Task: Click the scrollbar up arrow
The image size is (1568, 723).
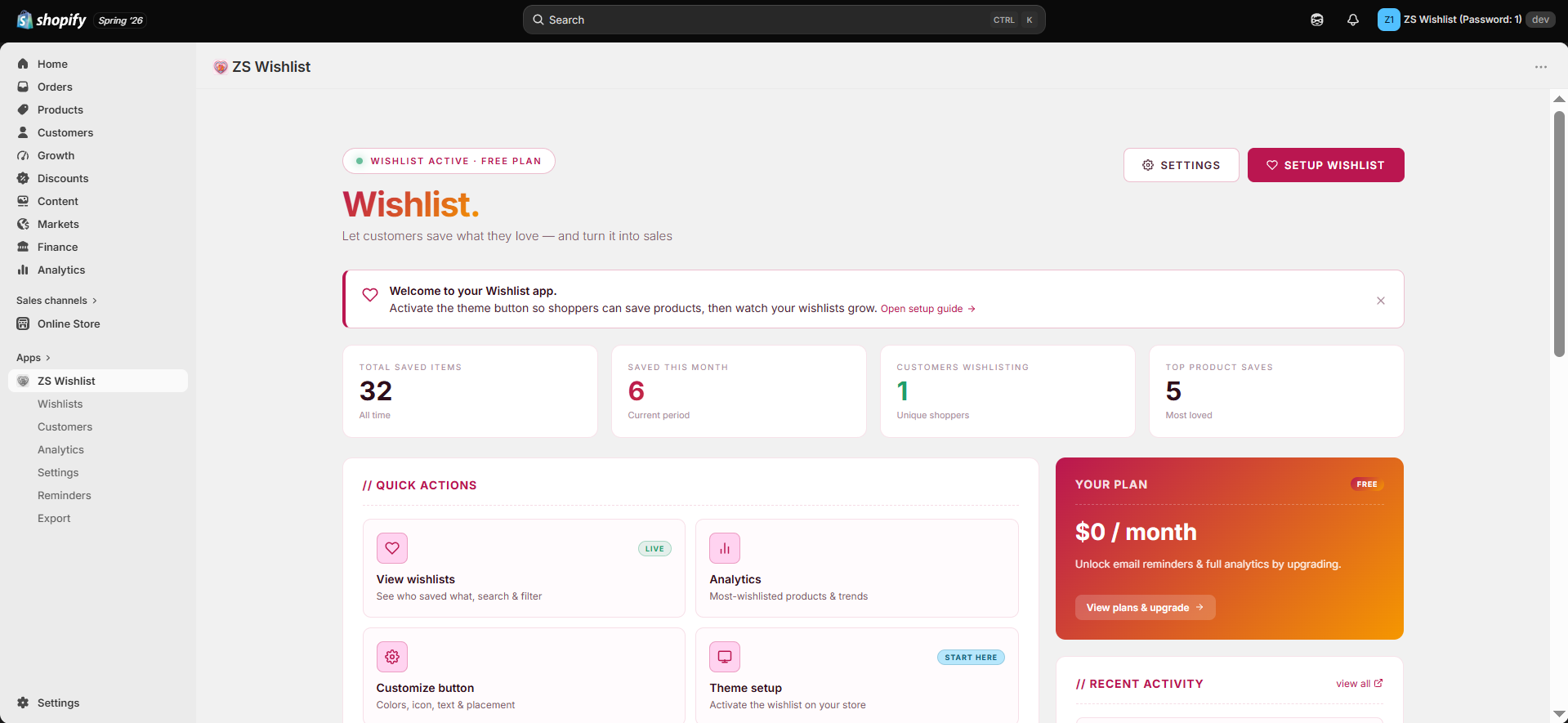Action: 1559,99
